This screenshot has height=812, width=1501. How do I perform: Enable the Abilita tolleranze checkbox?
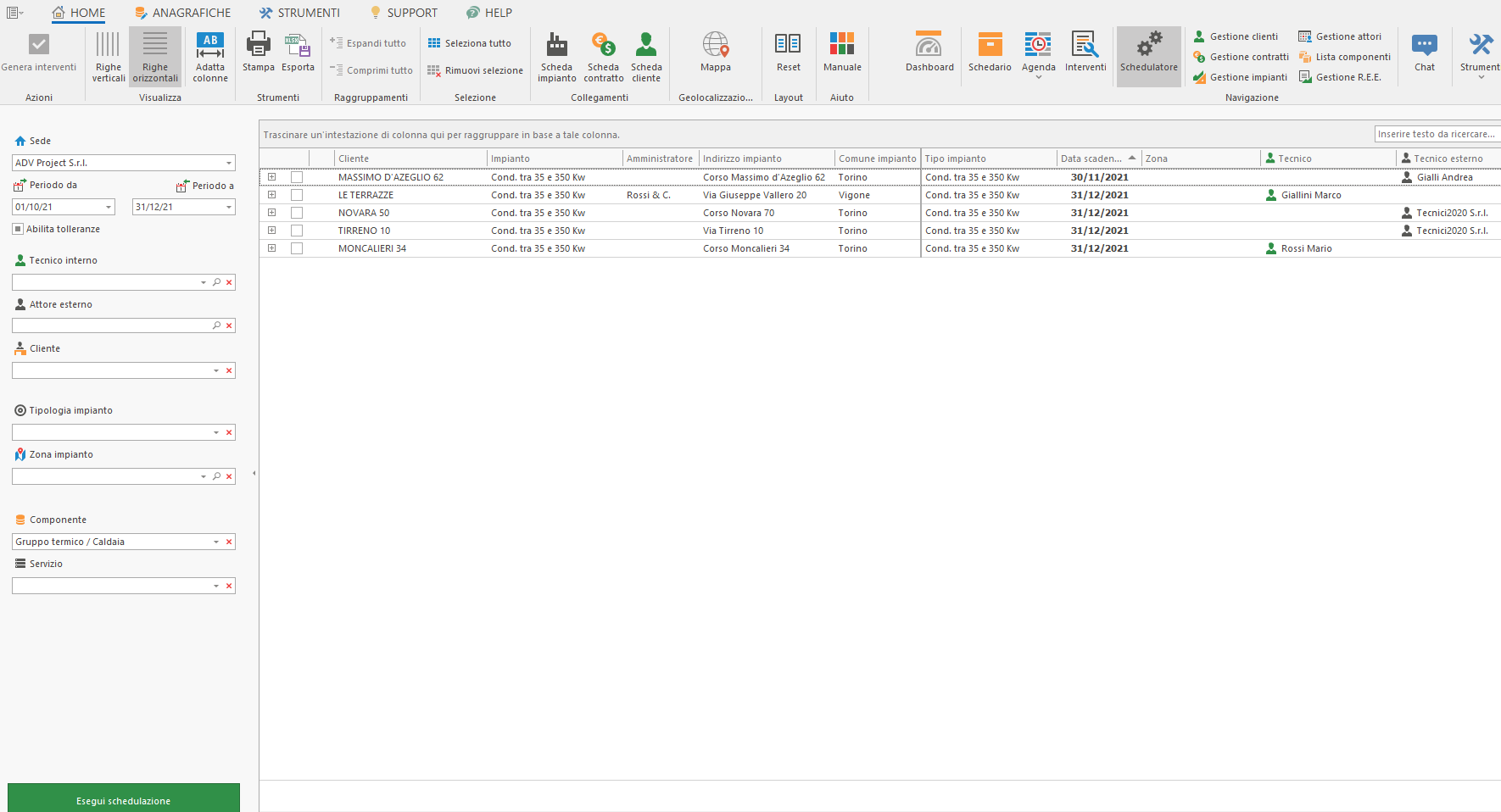tap(18, 229)
